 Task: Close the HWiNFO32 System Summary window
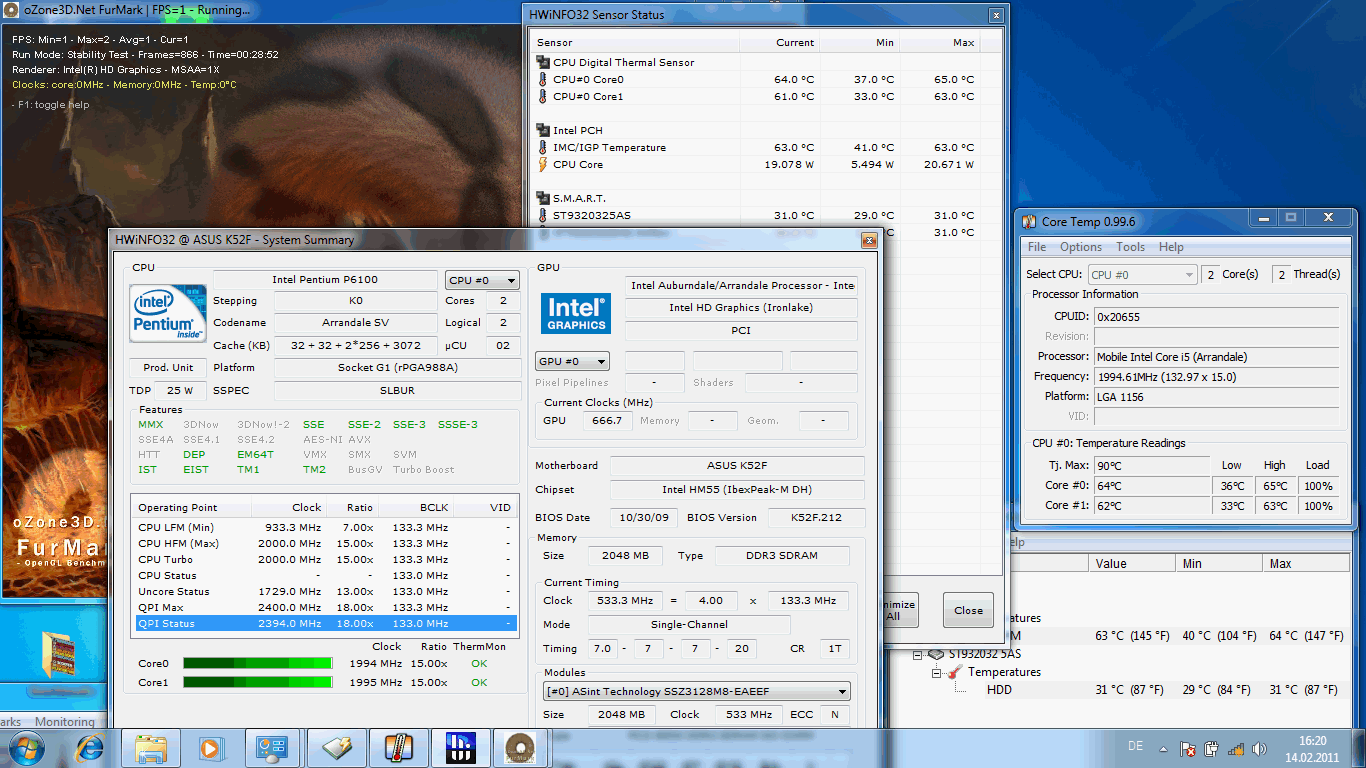[x=869, y=240]
